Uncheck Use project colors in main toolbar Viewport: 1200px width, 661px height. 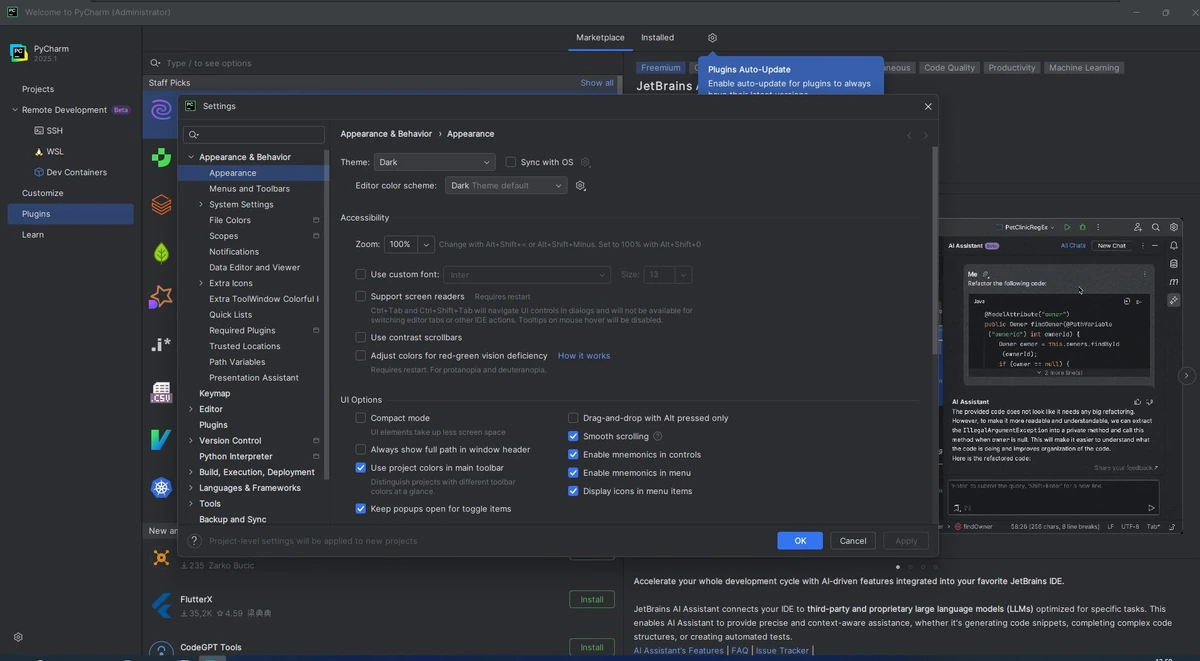[x=361, y=467]
